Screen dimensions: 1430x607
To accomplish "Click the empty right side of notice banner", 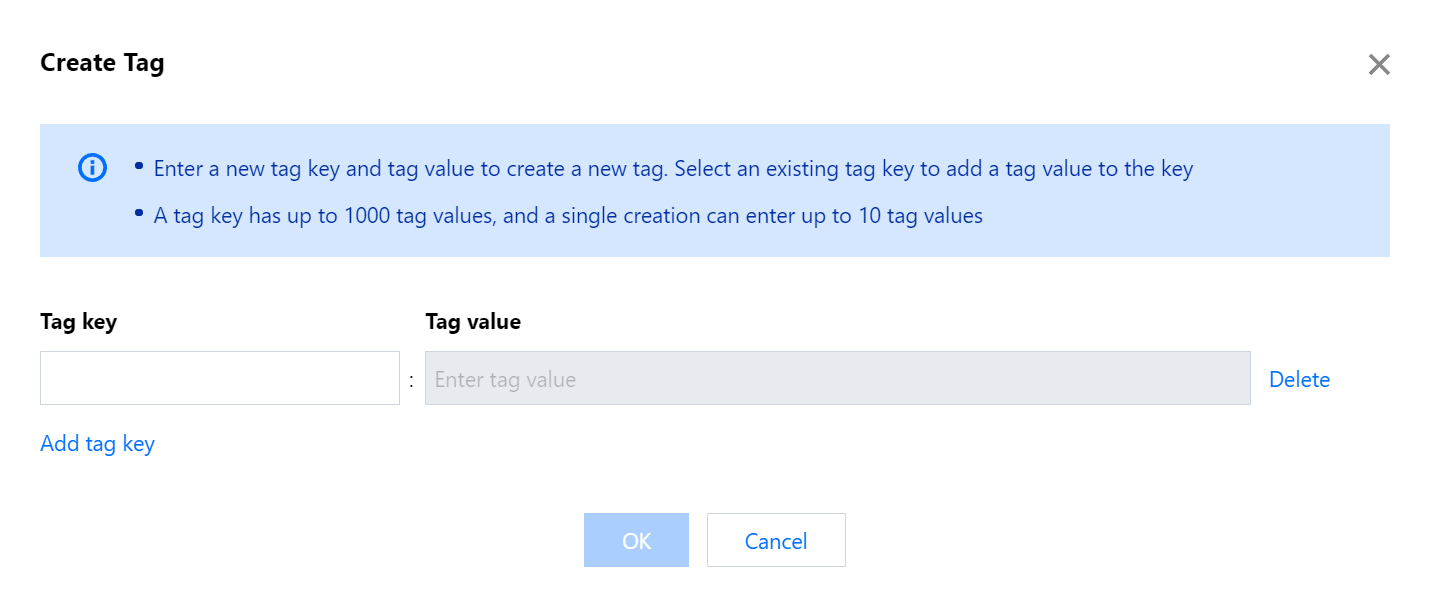I will tap(1290, 215).
